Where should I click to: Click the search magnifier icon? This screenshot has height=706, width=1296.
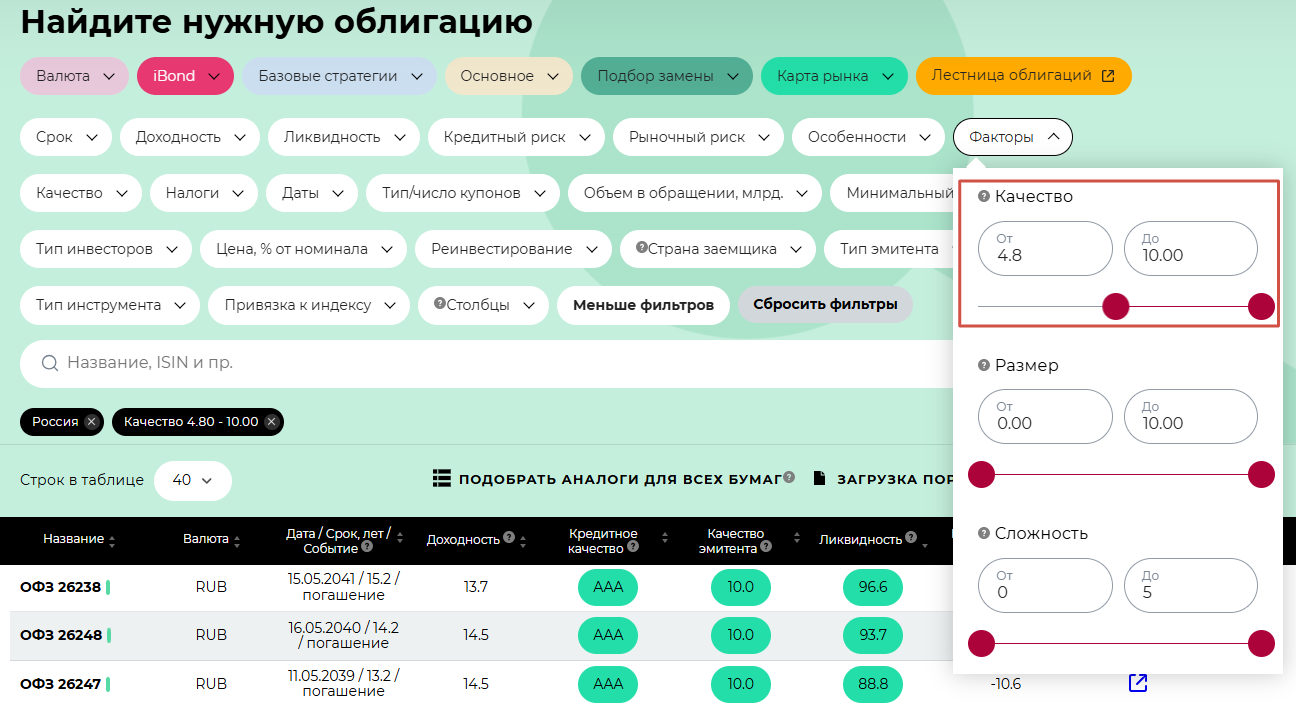tap(50, 363)
